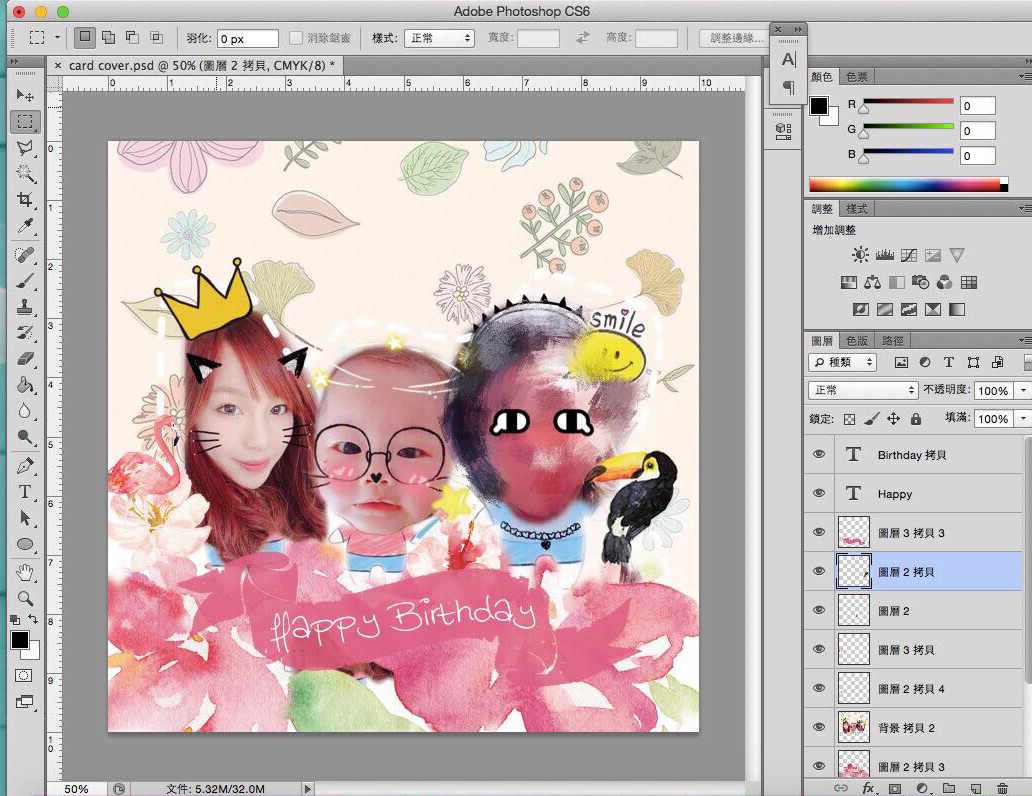The width and height of the screenshot is (1032, 796).
Task: Click the 調整邊緣 button
Action: click(x=735, y=38)
